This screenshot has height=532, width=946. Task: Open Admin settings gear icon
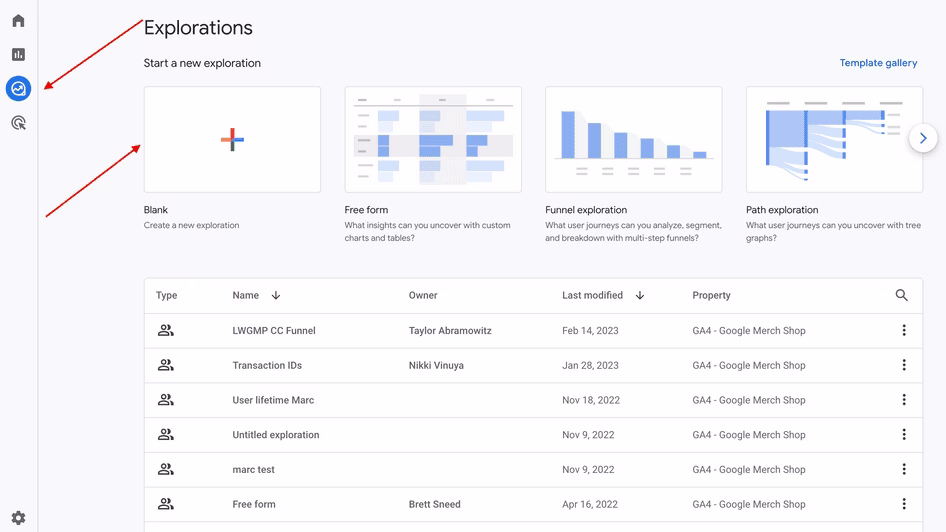18,518
